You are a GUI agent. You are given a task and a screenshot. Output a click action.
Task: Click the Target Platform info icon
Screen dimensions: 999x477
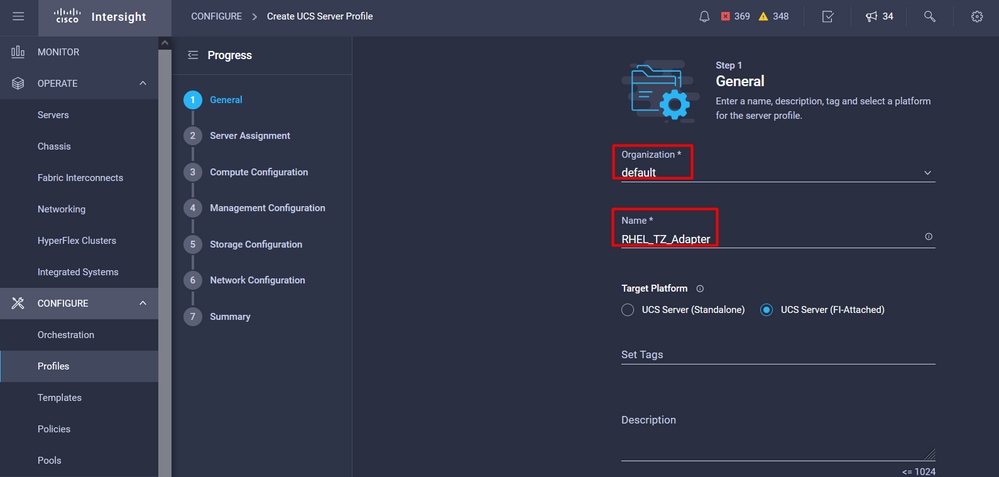(700, 288)
